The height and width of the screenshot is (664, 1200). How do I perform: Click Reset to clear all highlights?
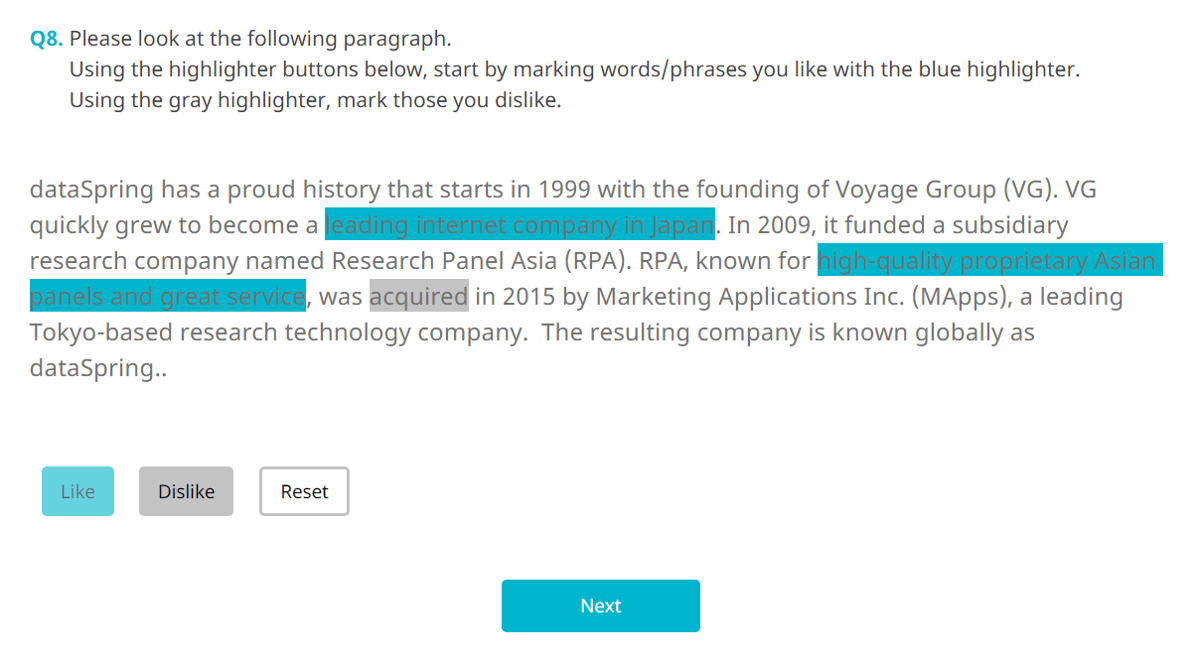[303, 491]
